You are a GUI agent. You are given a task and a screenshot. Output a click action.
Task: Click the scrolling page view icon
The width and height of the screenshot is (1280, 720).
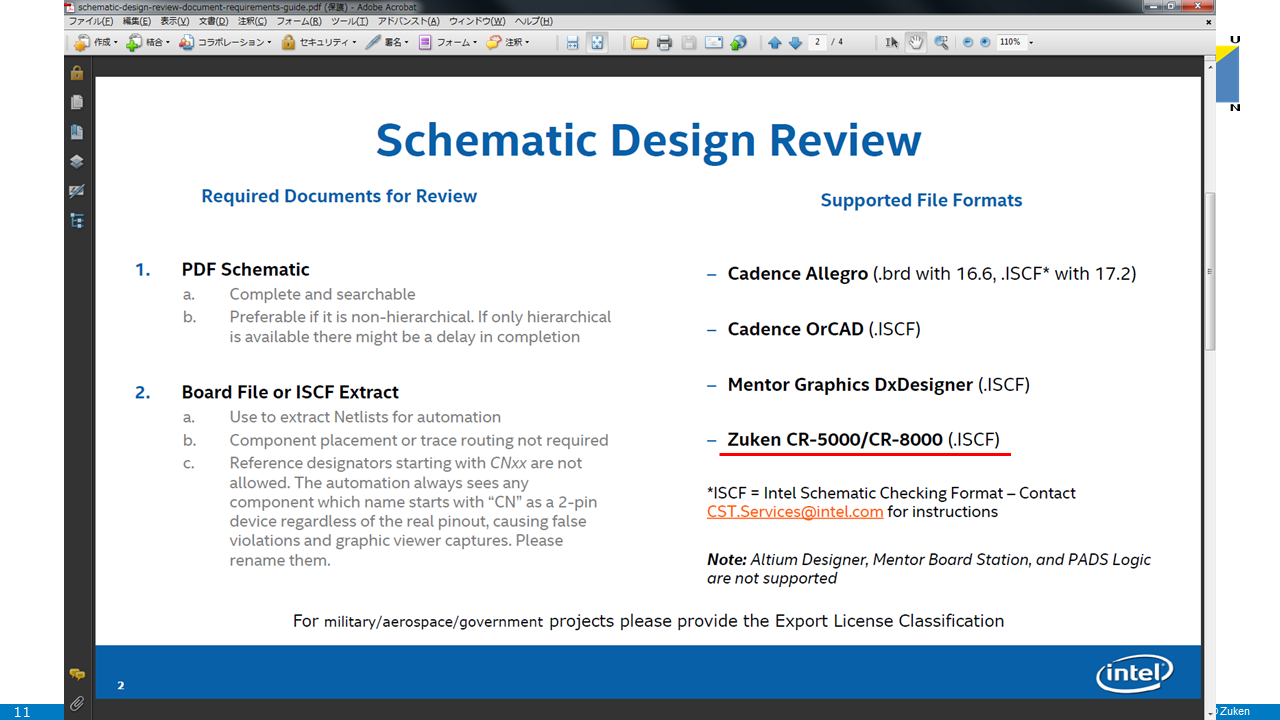point(573,43)
